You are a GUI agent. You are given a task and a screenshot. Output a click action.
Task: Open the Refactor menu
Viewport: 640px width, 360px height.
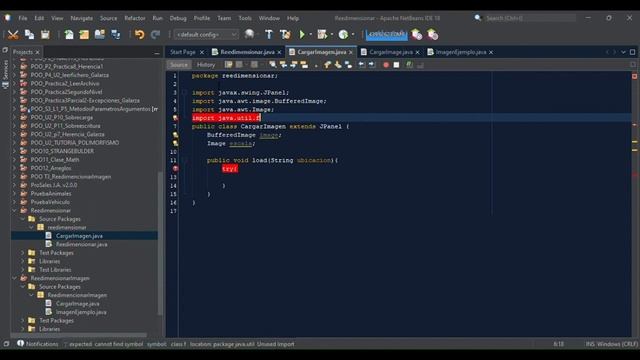135,18
